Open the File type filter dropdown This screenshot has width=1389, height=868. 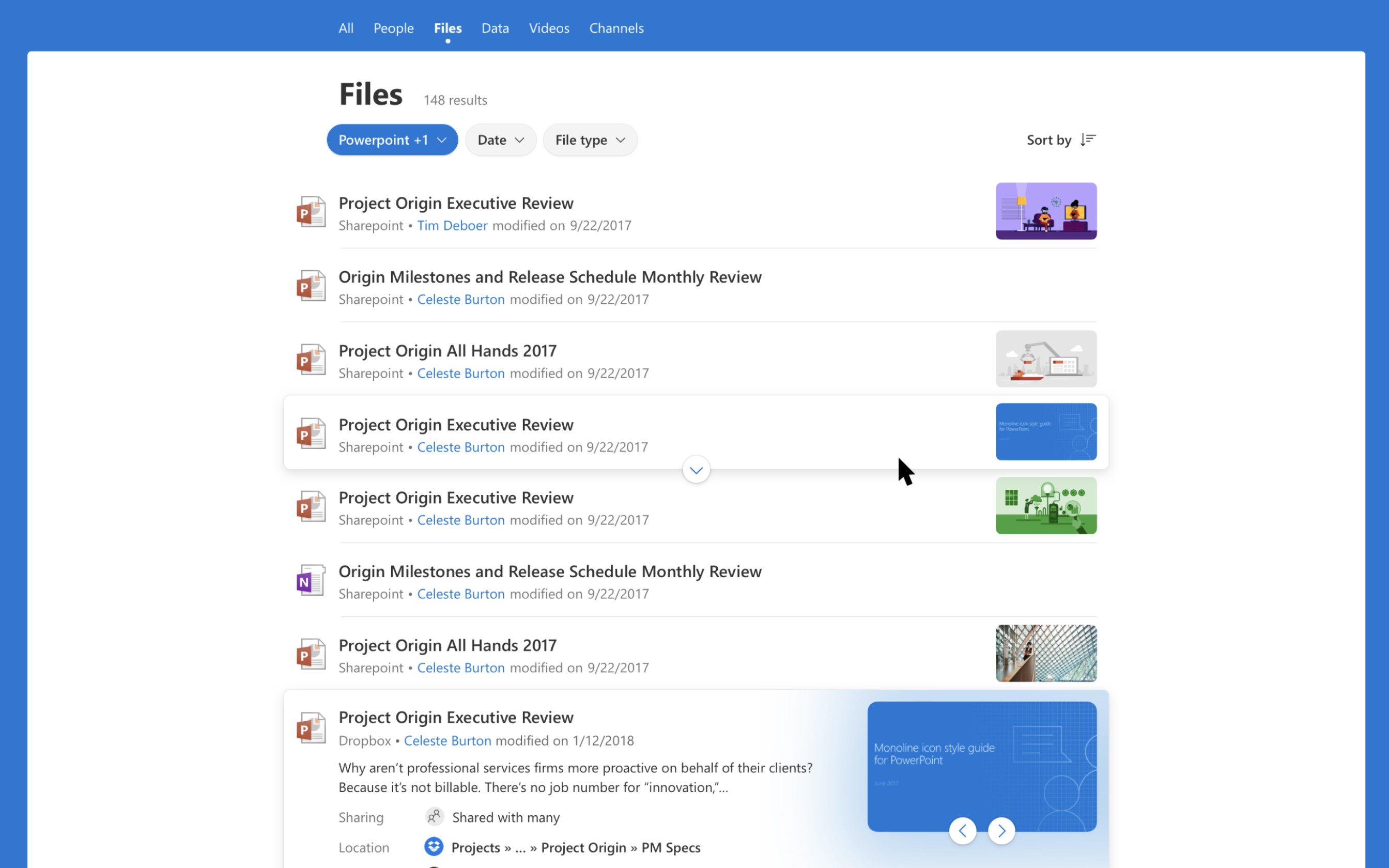[590, 139]
